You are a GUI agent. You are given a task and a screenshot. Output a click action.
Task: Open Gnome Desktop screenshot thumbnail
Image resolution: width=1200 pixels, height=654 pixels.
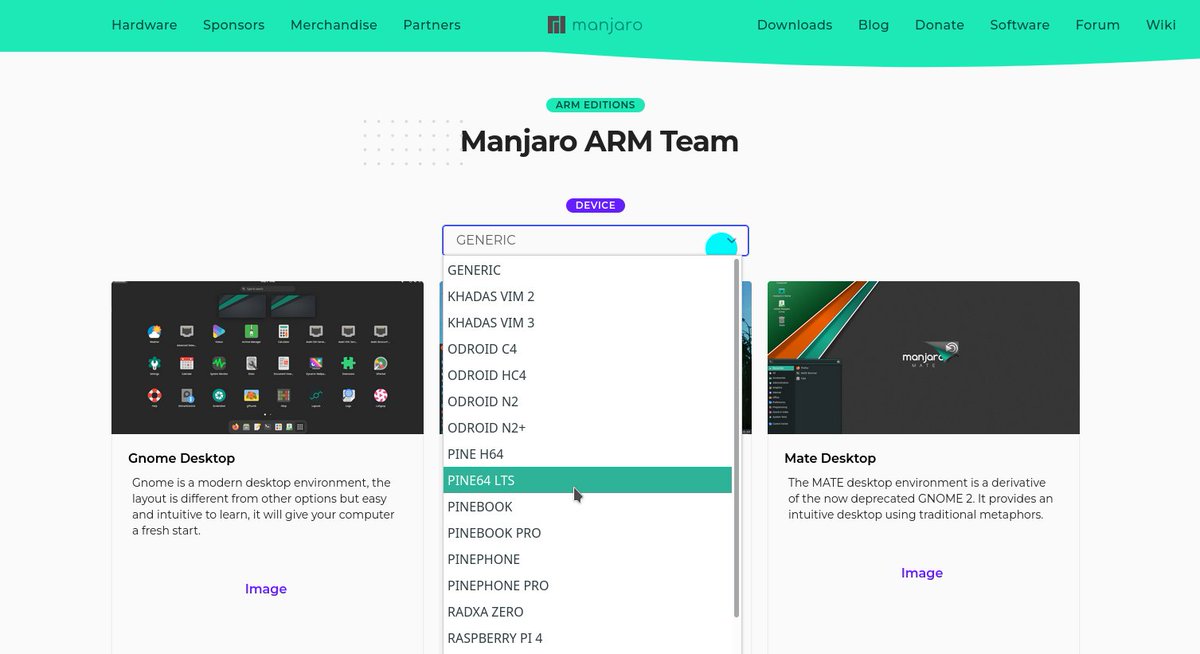267,357
